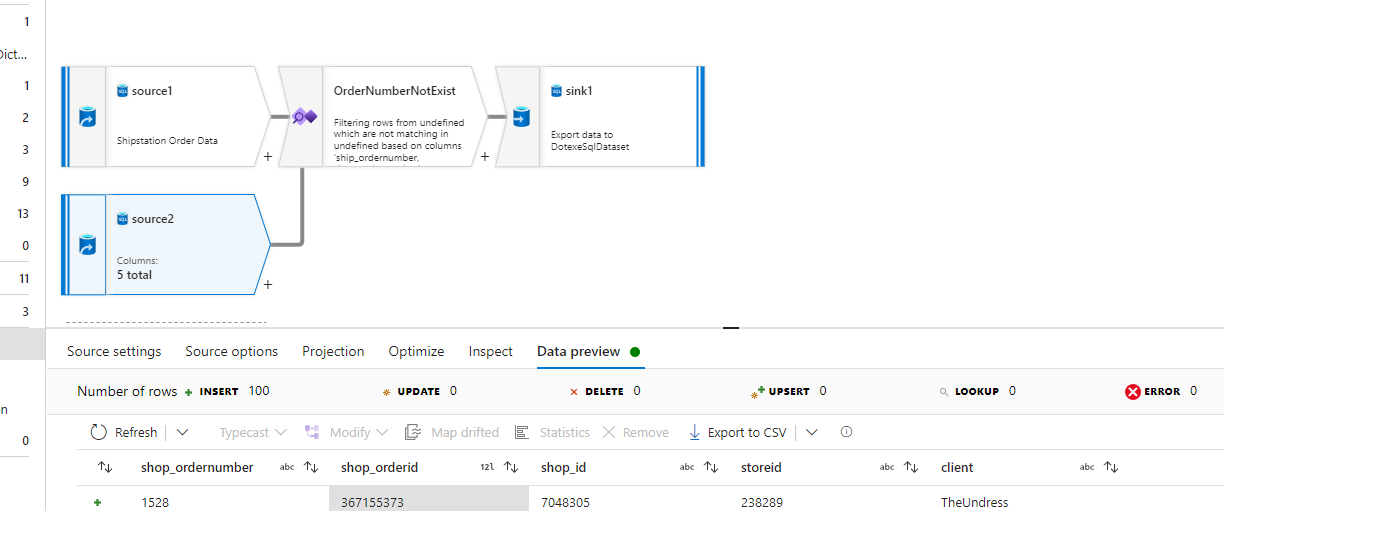Select the sink1 node title
This screenshot has width=1391, height=540.
[581, 91]
